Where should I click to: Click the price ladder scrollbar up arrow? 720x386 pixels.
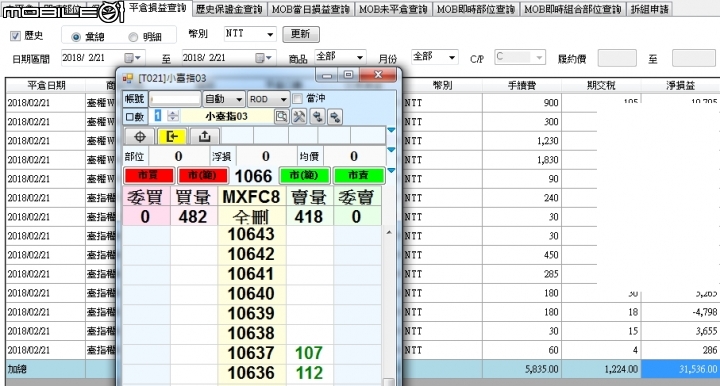pyautogui.click(x=388, y=233)
